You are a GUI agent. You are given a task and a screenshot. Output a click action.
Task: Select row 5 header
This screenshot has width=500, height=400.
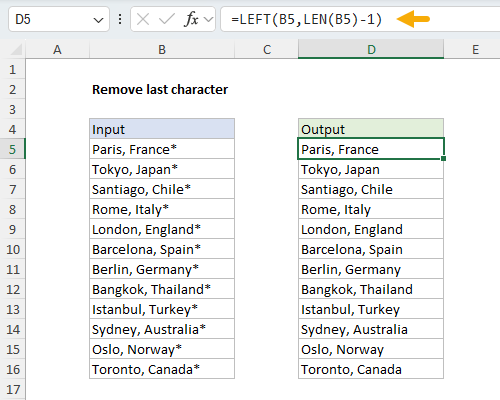[x=13, y=149]
